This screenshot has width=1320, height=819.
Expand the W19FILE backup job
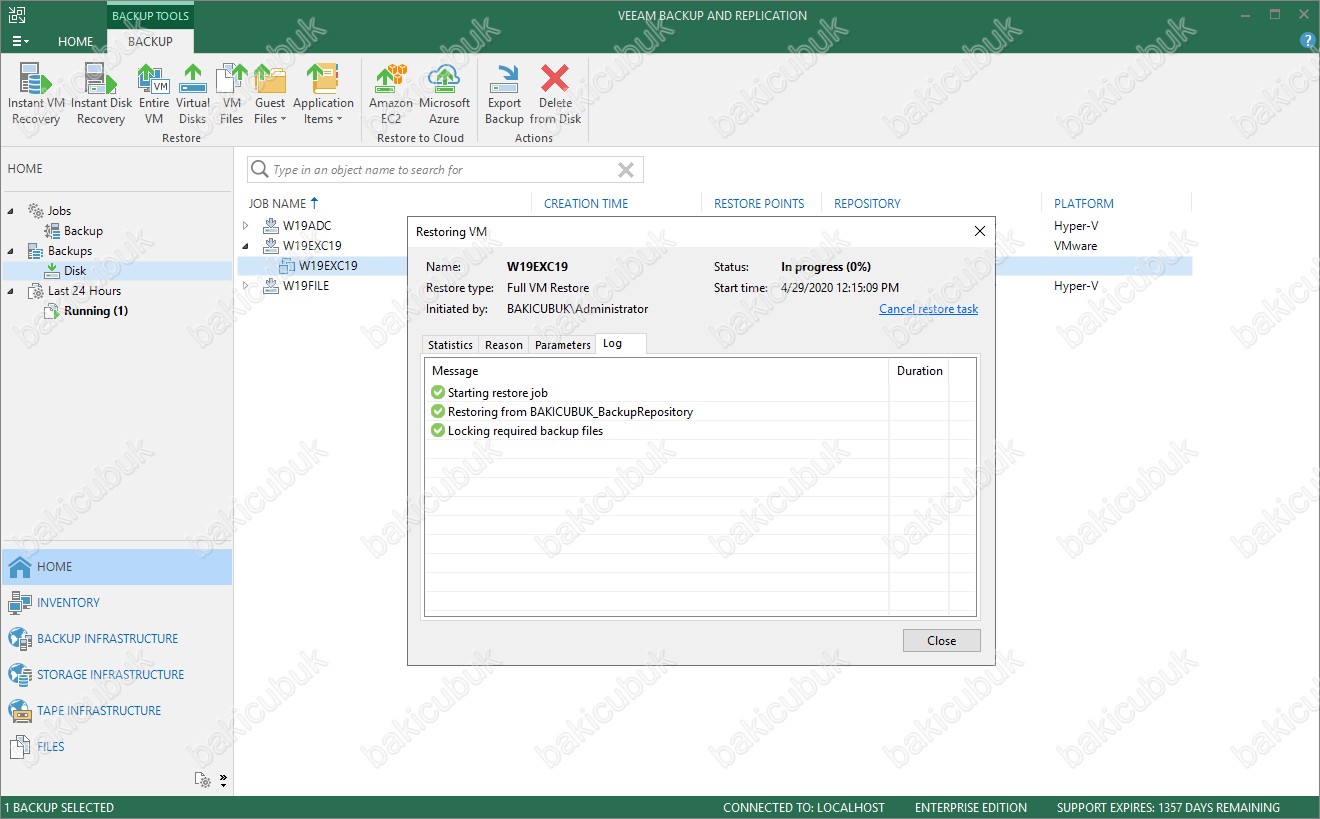click(246, 286)
